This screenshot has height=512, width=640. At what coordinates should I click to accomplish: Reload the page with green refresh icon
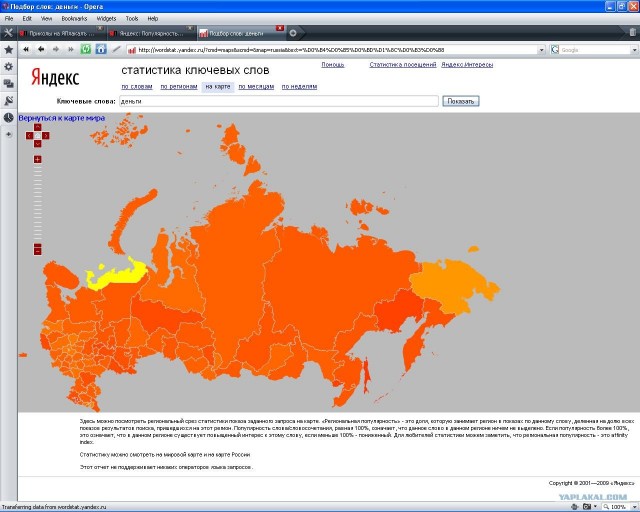[86, 49]
